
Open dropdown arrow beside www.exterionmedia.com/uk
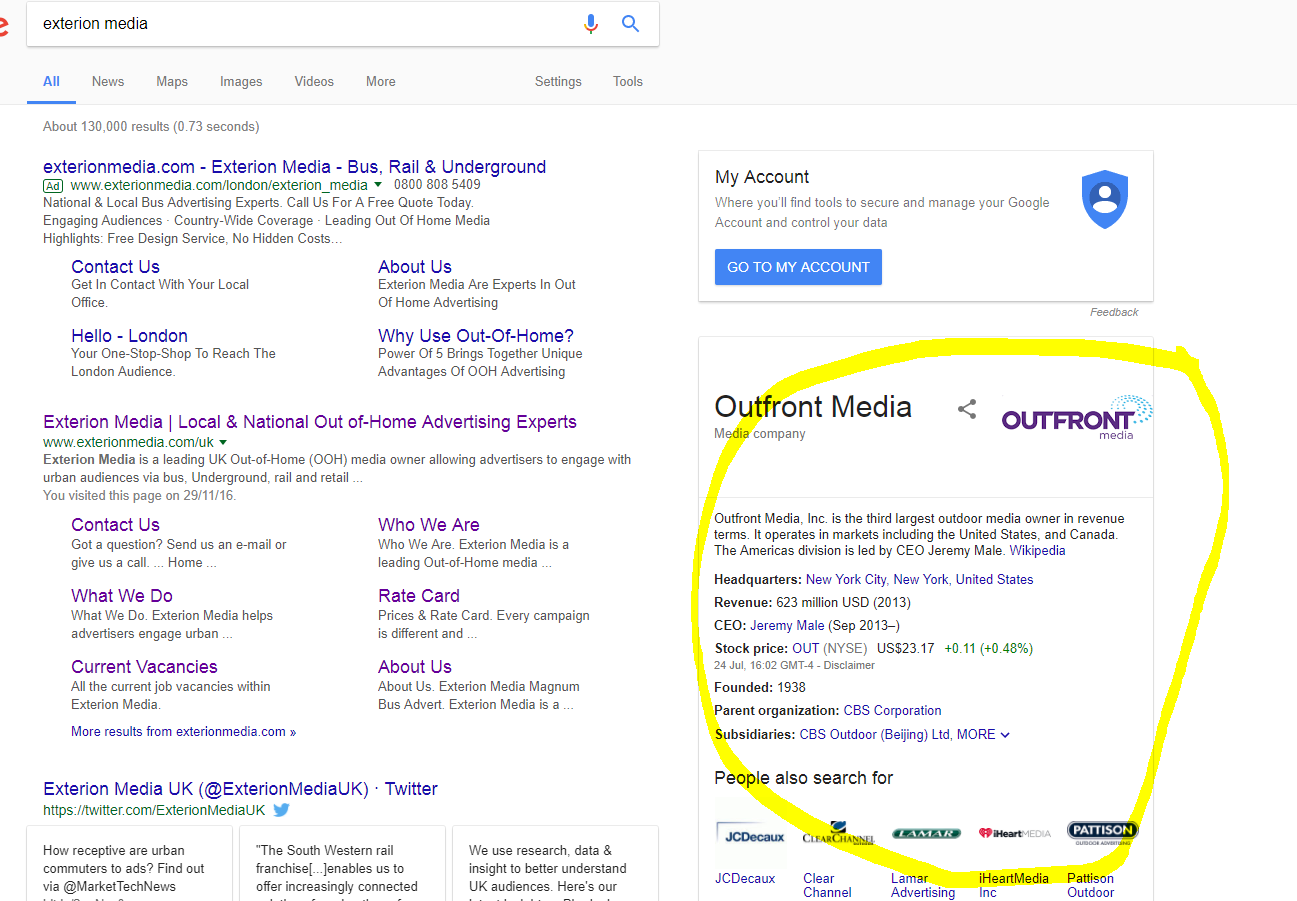(223, 442)
